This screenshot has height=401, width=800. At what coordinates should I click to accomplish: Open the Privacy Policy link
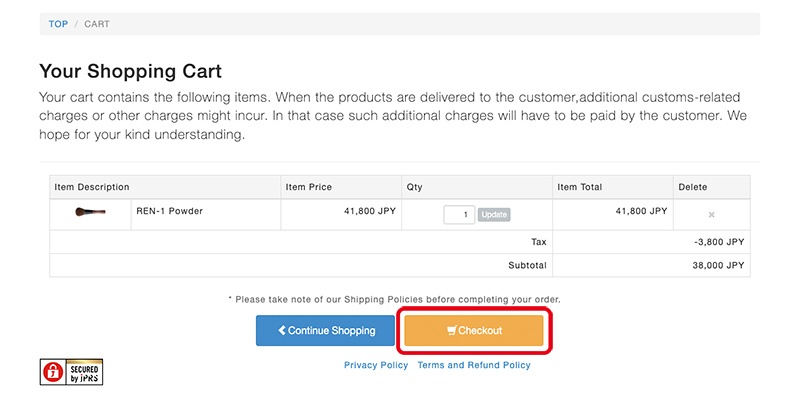(x=376, y=365)
